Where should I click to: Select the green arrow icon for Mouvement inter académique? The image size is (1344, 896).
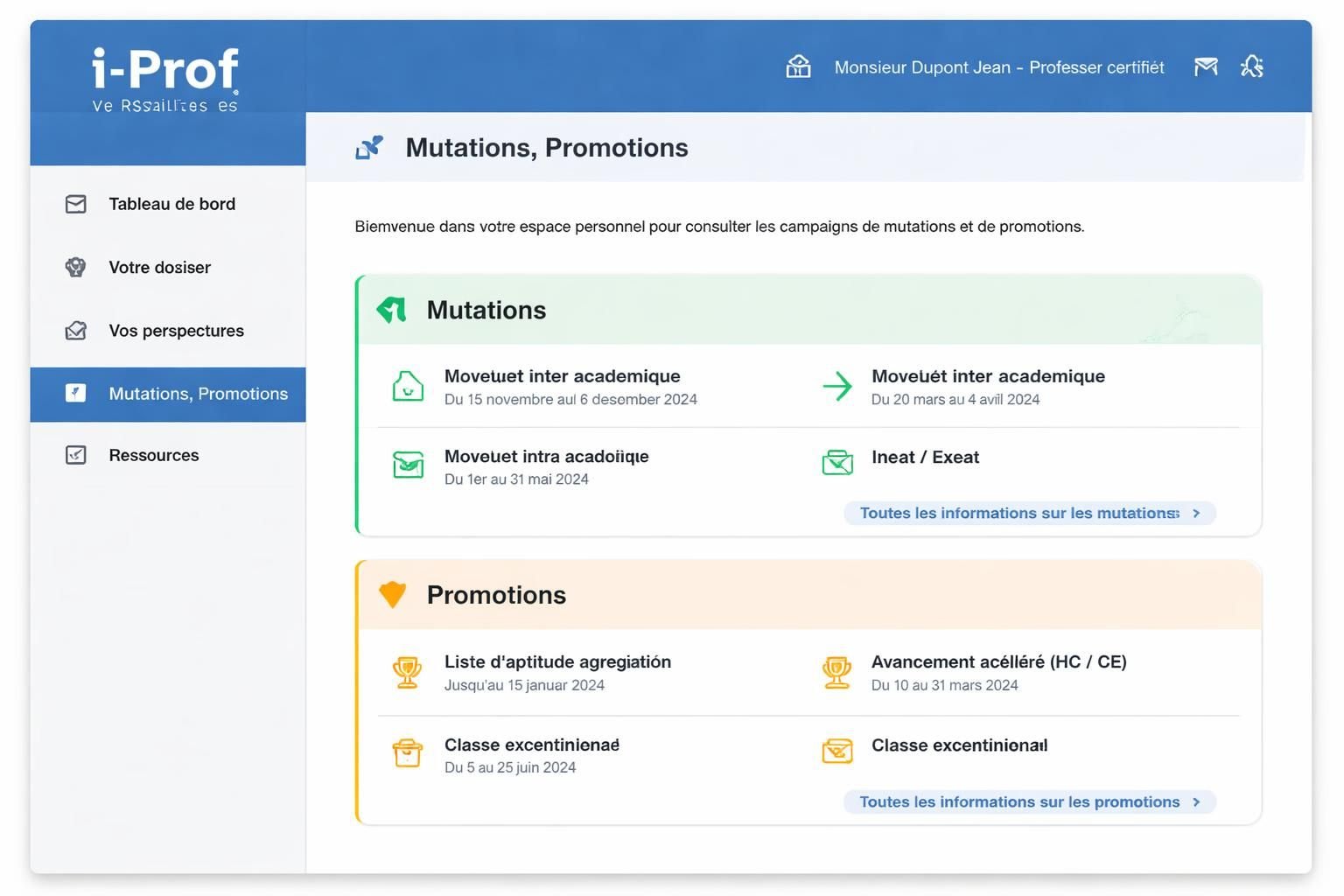coord(837,385)
